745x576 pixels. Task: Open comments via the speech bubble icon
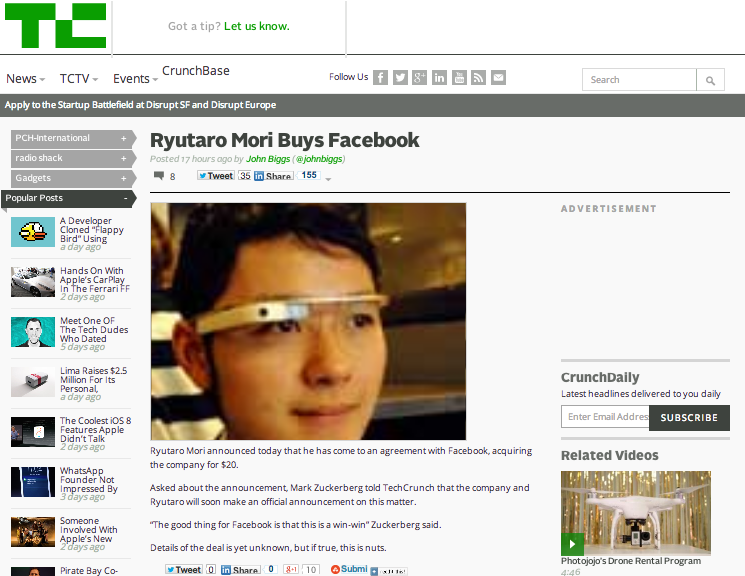(159, 176)
